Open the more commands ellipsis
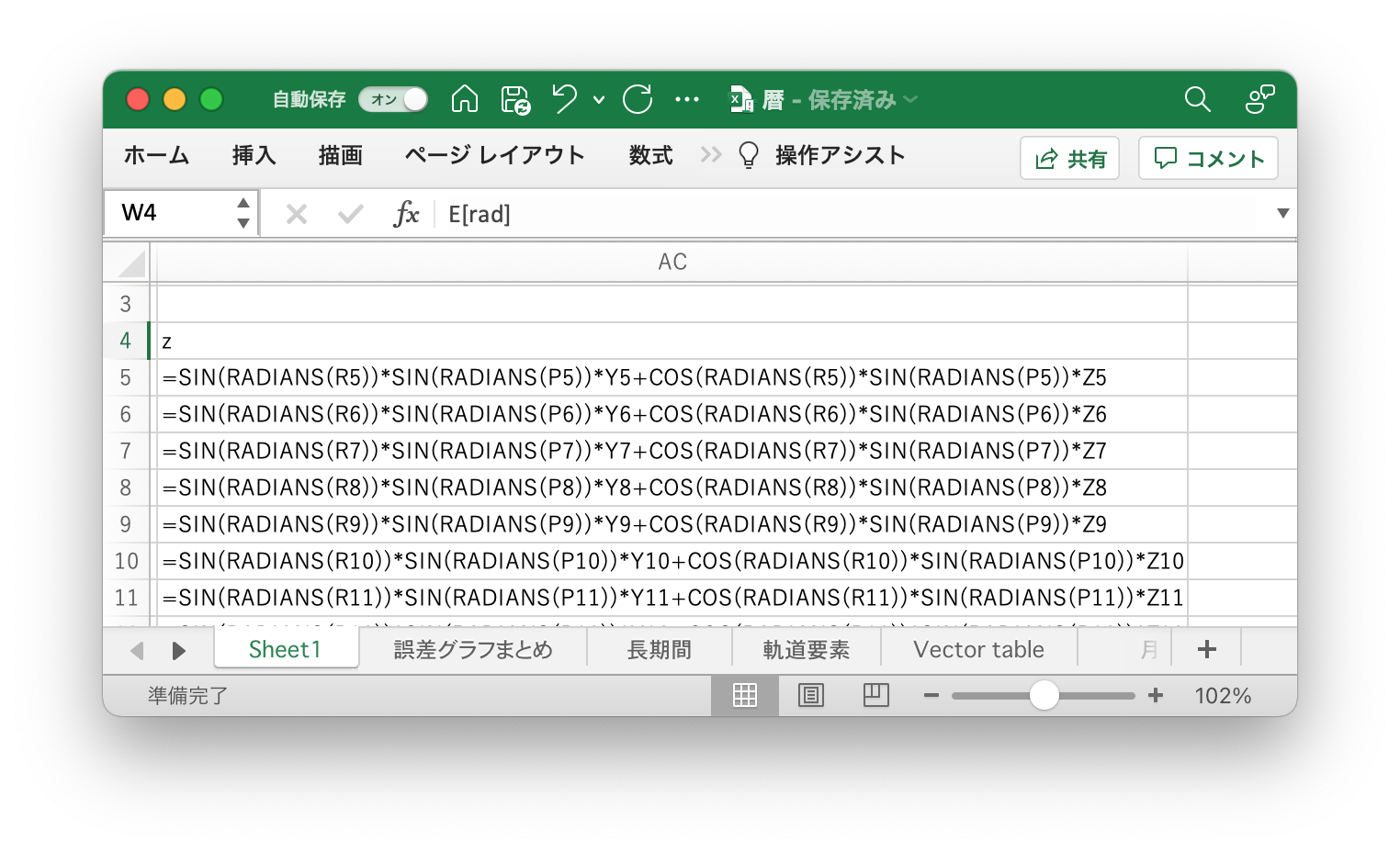Image resolution: width=1400 pixels, height=852 pixels. pos(687,99)
